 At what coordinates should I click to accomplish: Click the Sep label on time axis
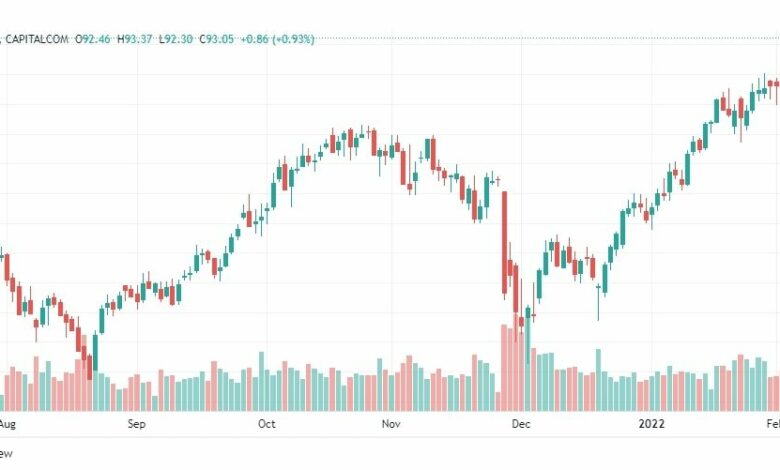tap(136, 424)
